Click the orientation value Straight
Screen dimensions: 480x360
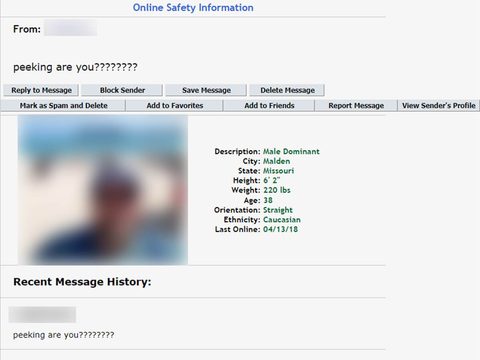tap(278, 210)
